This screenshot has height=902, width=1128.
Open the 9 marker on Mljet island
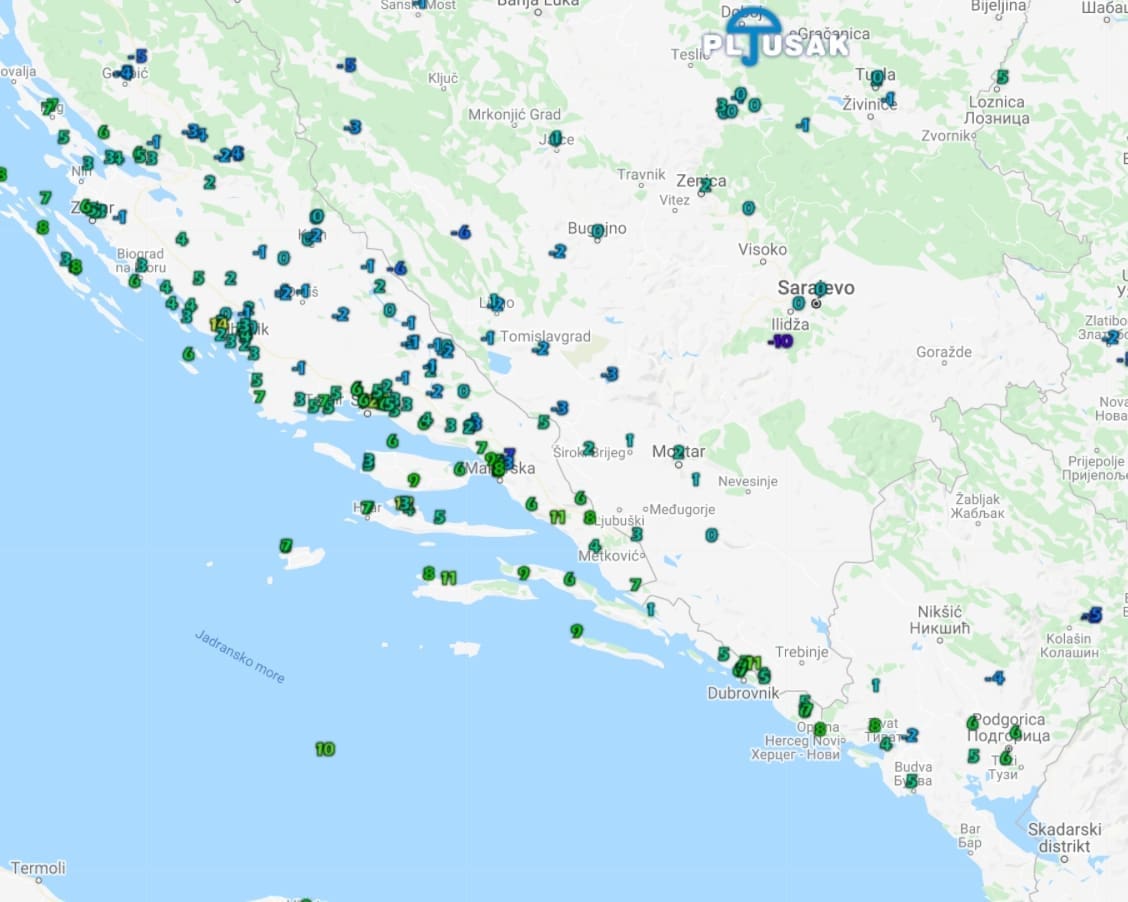point(576,631)
